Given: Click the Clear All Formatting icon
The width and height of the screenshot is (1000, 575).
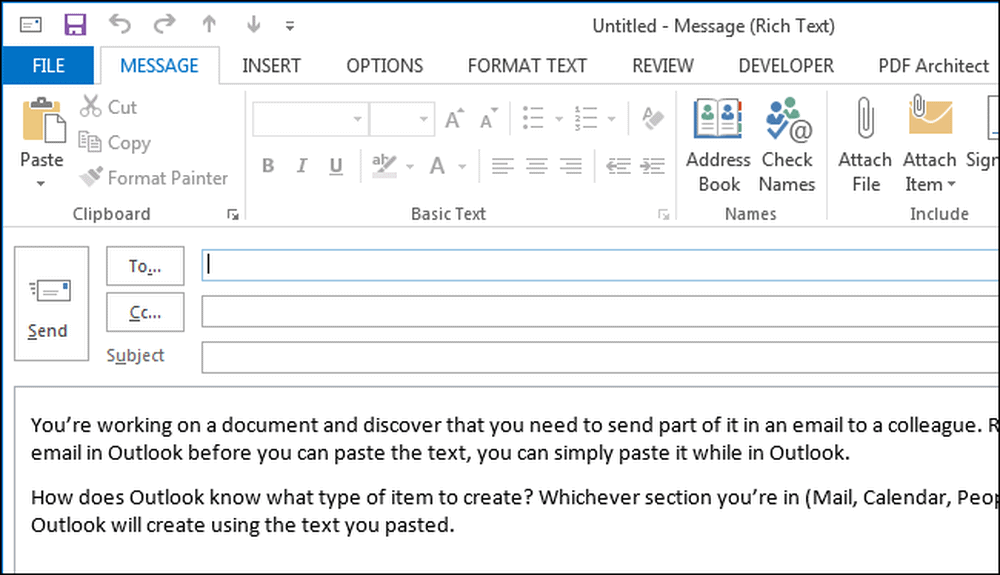Looking at the screenshot, I should tap(652, 118).
